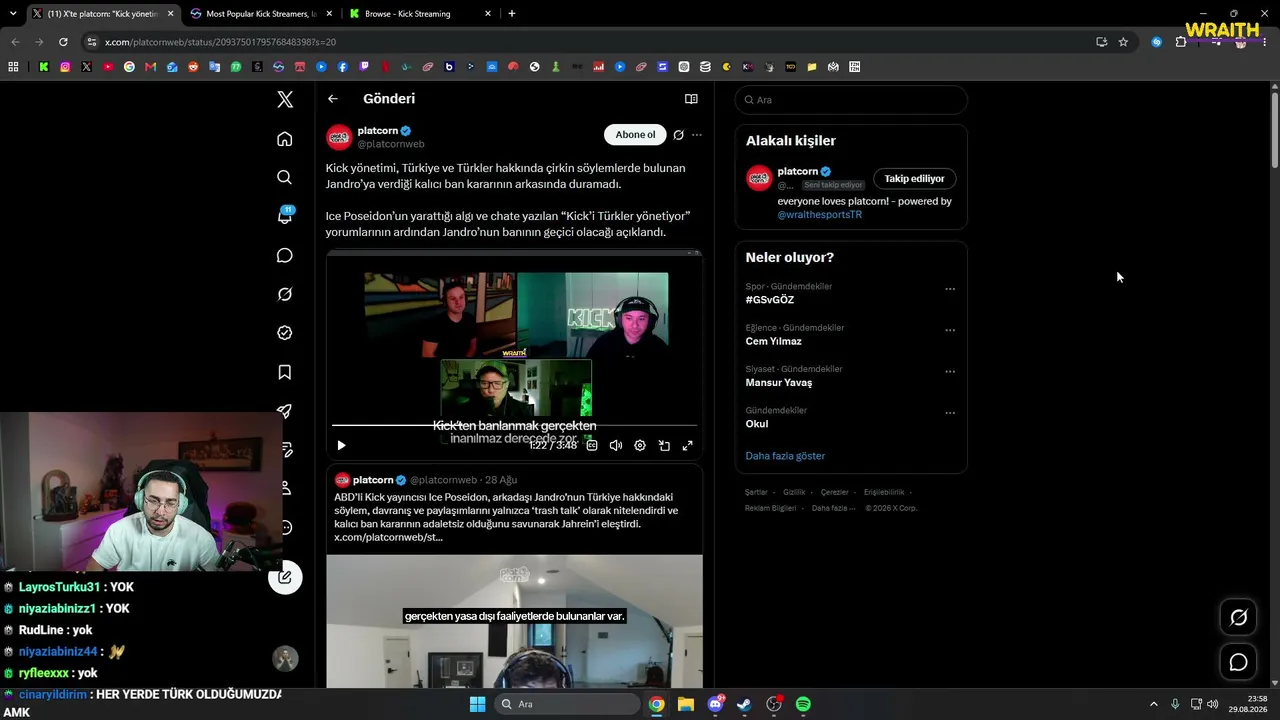Toggle picture-in-picture for the video

point(664,446)
